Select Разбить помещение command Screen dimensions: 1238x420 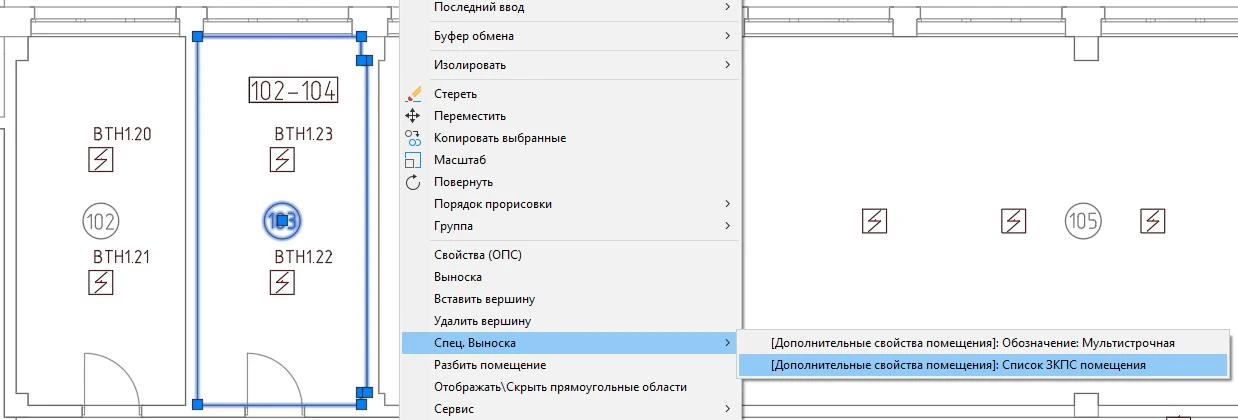click(x=490, y=365)
